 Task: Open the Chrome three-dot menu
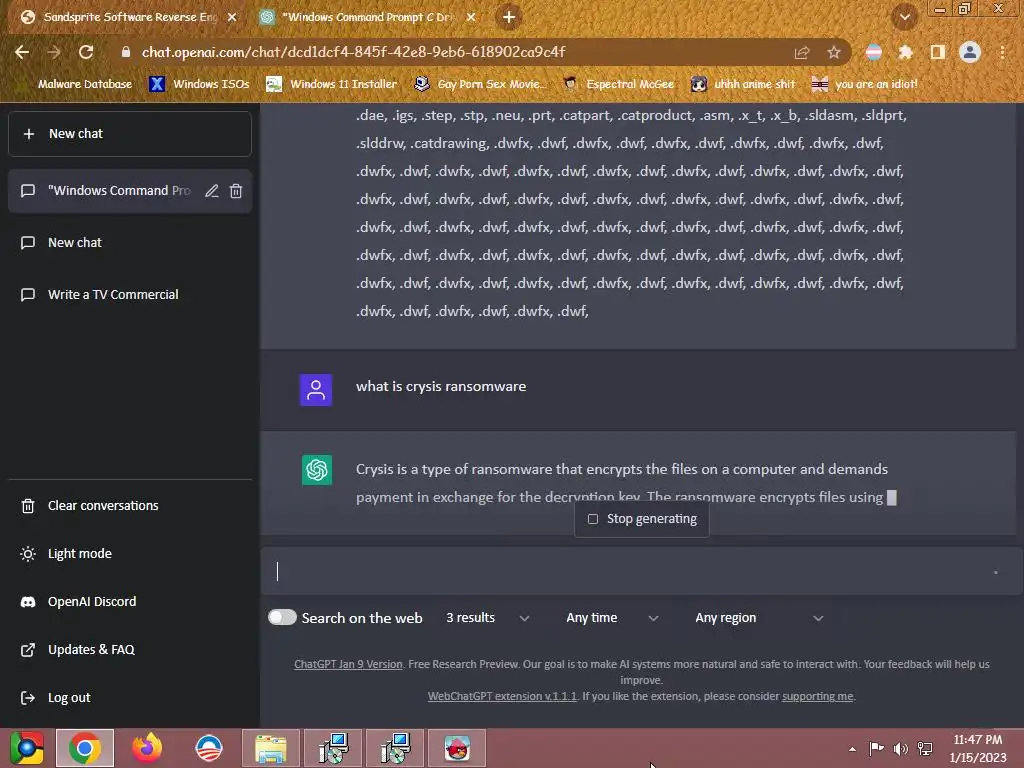pyautogui.click(x=1002, y=52)
